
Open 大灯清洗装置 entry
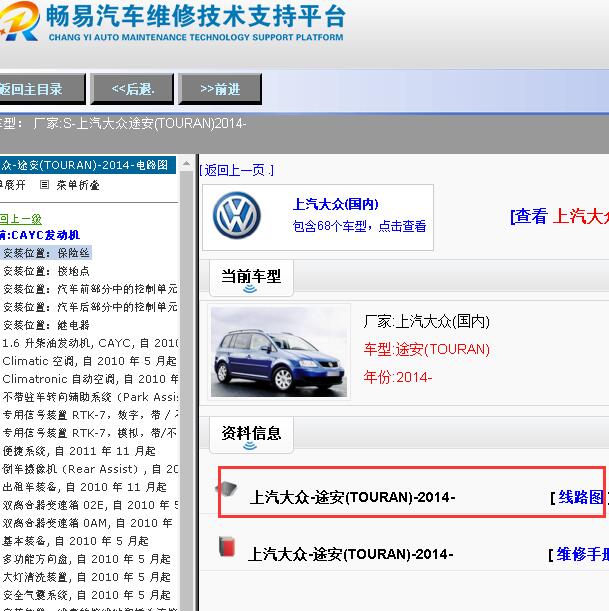click(86, 577)
